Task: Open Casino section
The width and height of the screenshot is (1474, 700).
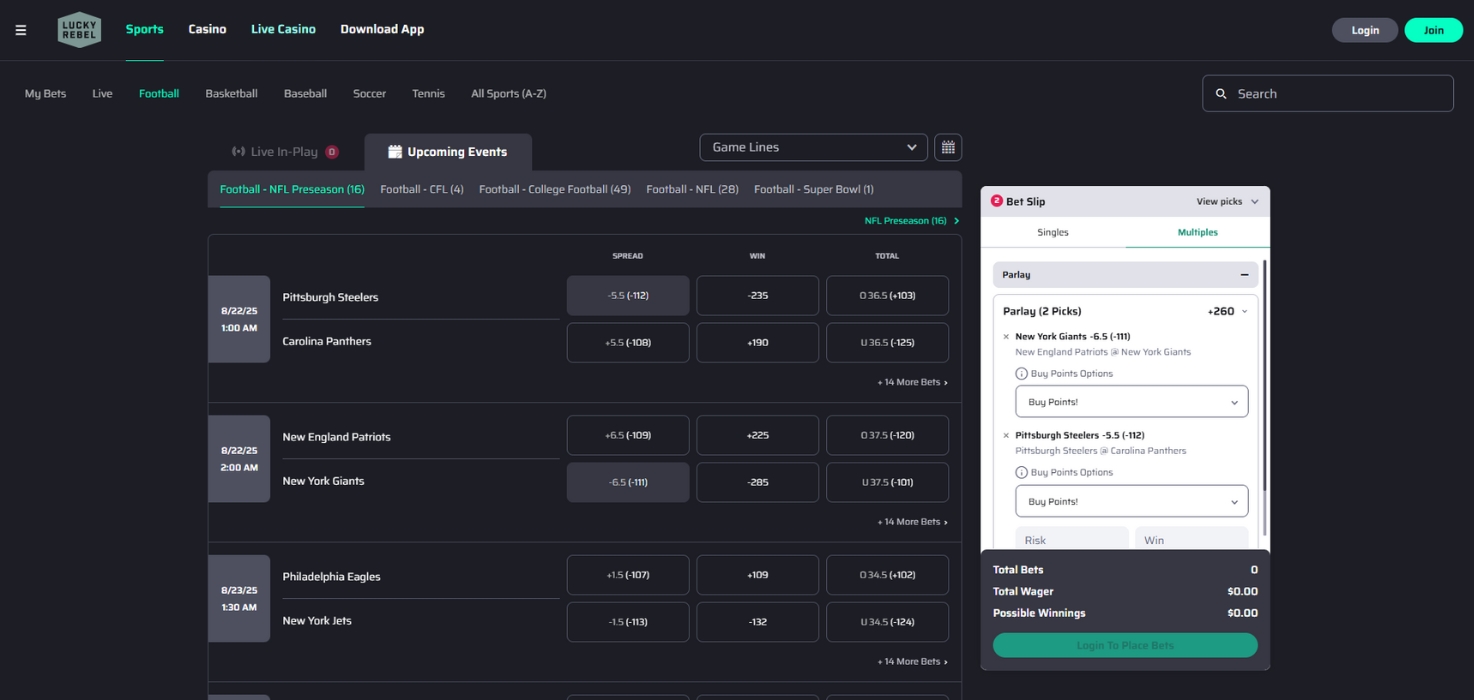Action: point(207,29)
